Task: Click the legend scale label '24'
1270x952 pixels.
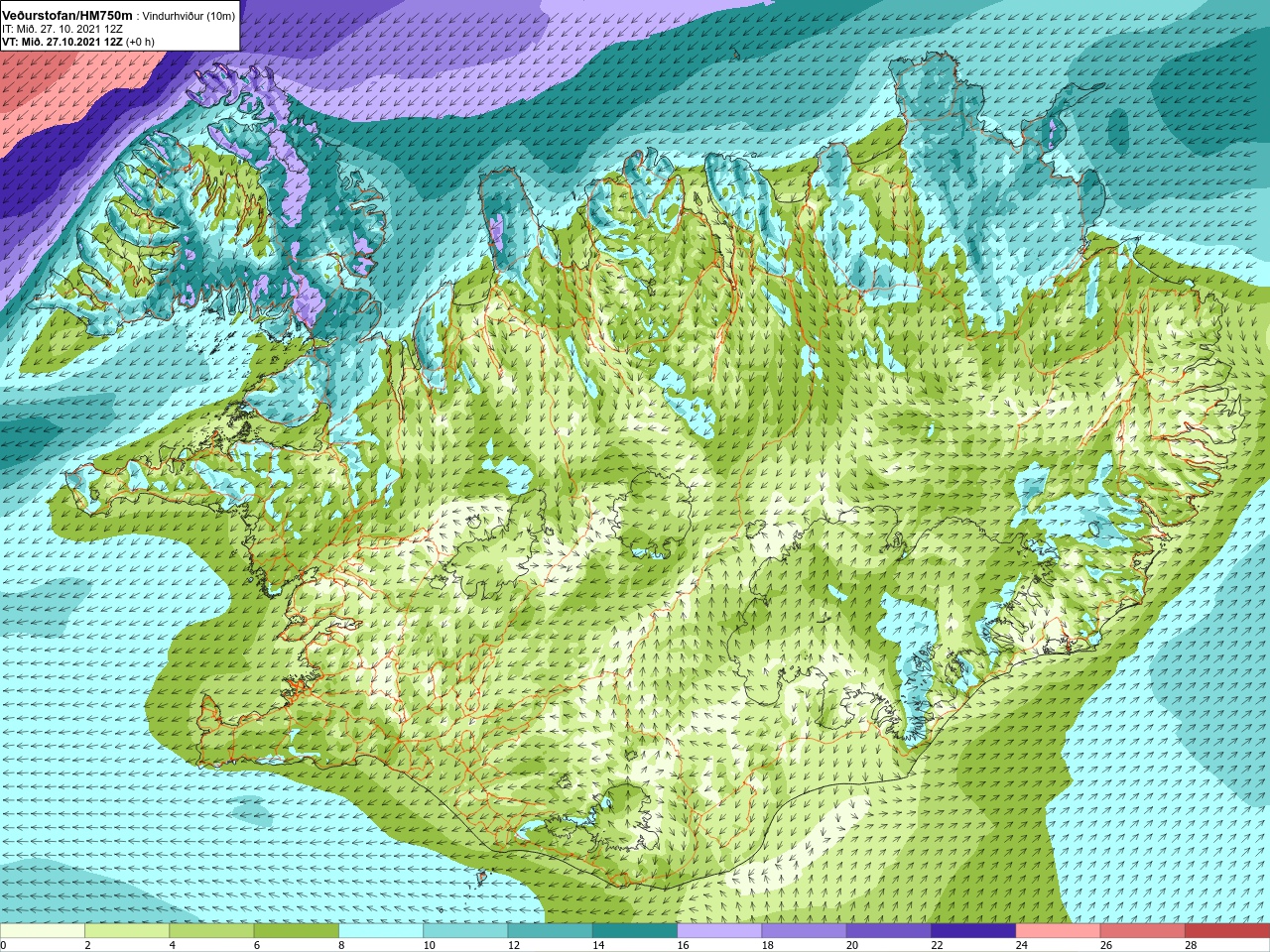Action: coord(1022,945)
